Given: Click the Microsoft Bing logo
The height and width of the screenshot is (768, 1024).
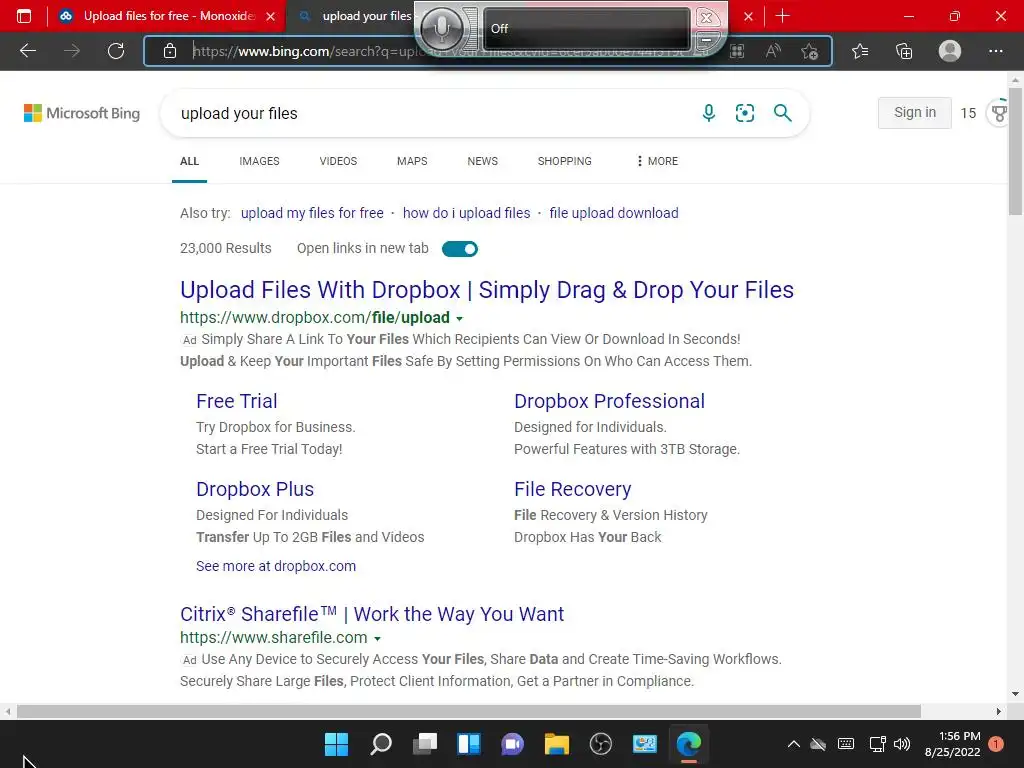Looking at the screenshot, I should [82, 113].
